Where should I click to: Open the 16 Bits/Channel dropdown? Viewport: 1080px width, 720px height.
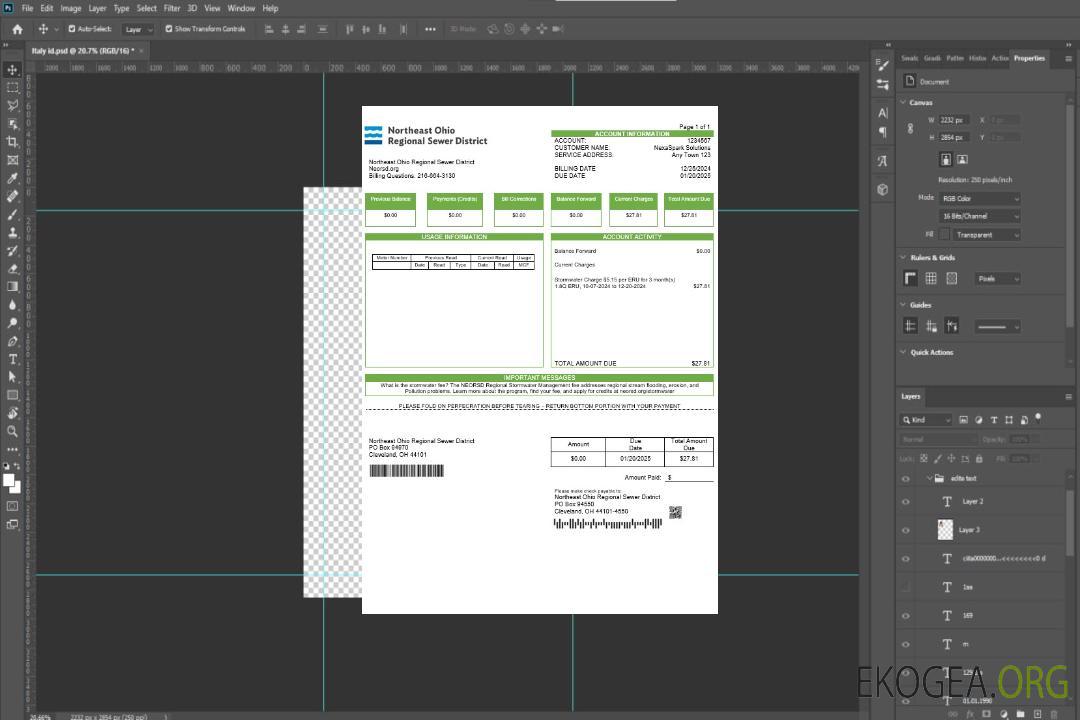979,216
